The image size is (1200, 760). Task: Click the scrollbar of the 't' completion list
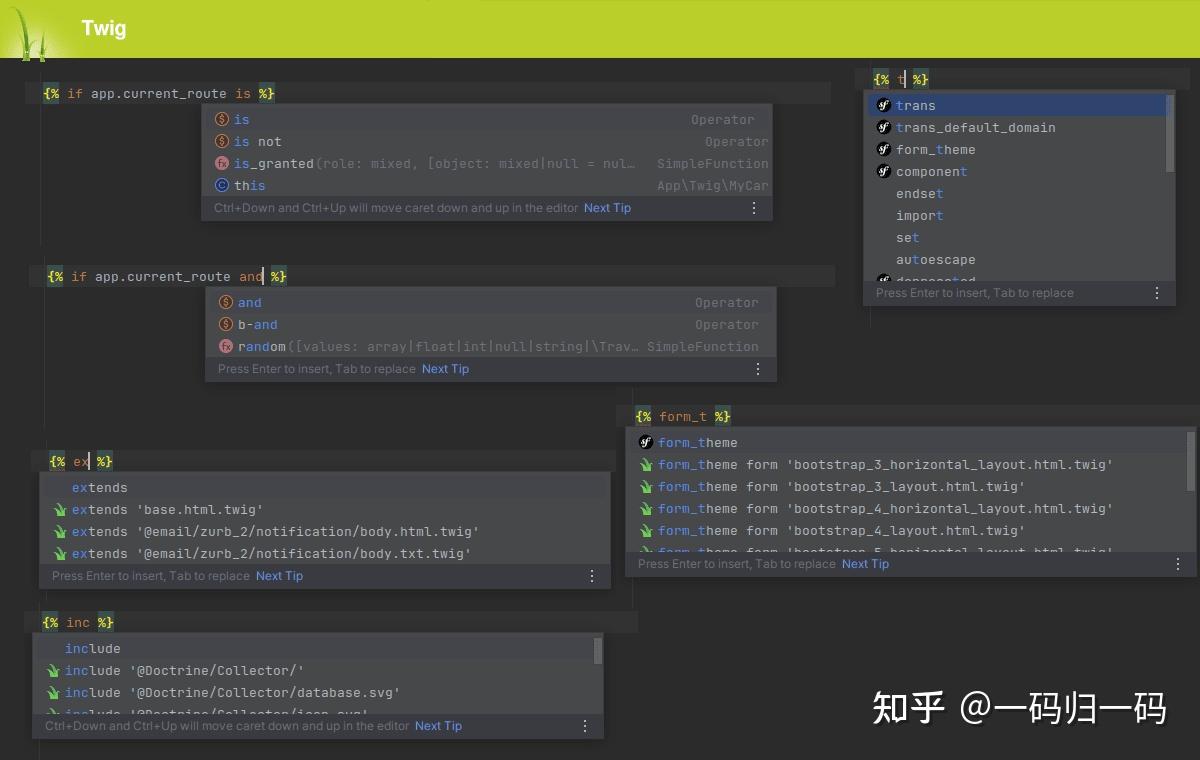pyautogui.click(x=1170, y=133)
